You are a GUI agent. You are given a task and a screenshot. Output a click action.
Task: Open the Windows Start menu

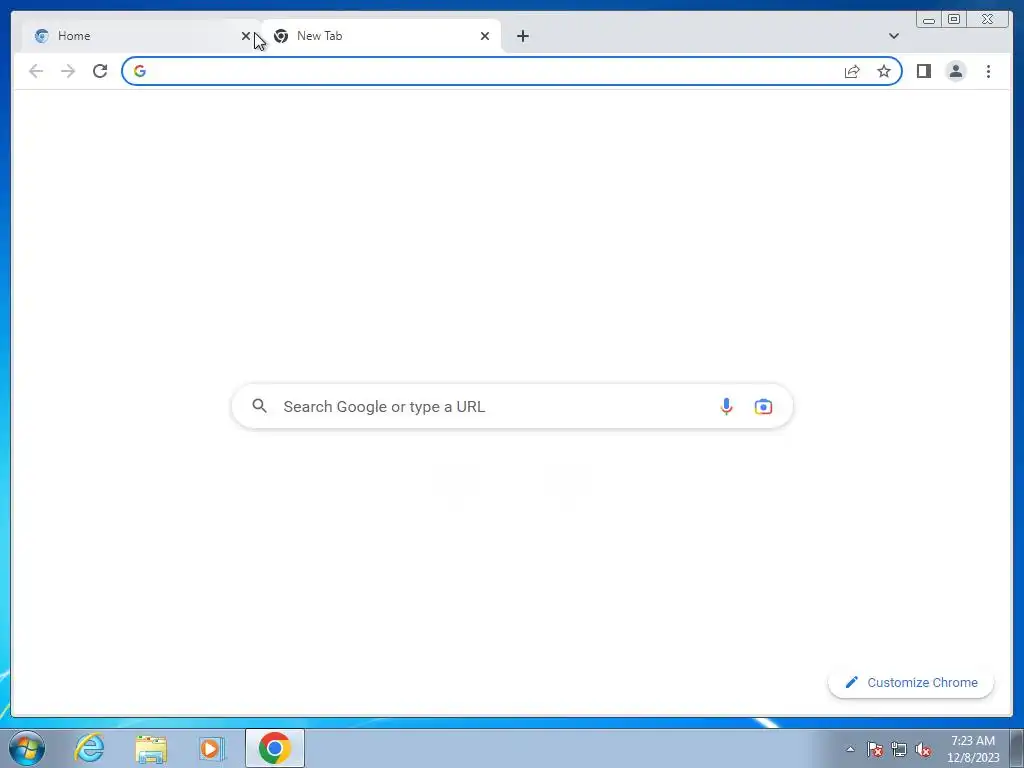(x=27, y=748)
